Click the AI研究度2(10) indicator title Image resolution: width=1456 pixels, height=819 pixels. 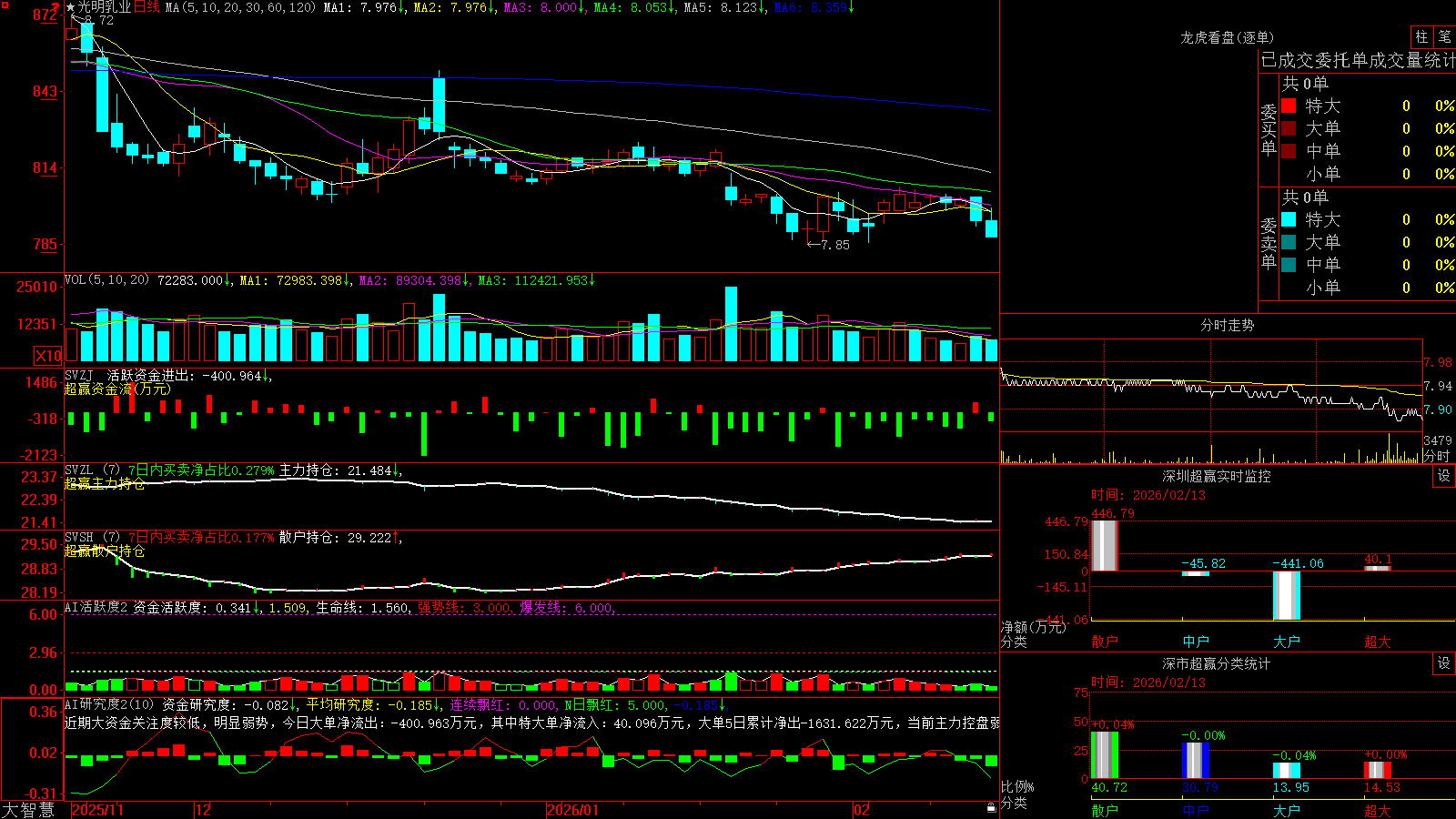coord(109,704)
